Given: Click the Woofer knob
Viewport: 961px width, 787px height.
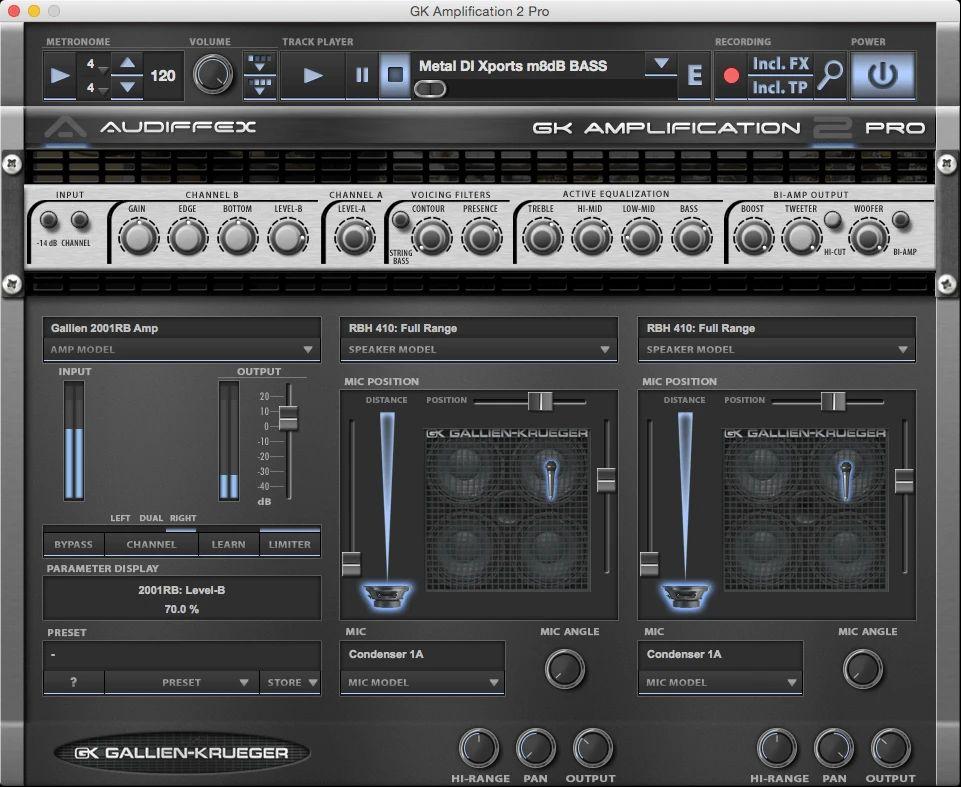Looking at the screenshot, I should coord(868,237).
